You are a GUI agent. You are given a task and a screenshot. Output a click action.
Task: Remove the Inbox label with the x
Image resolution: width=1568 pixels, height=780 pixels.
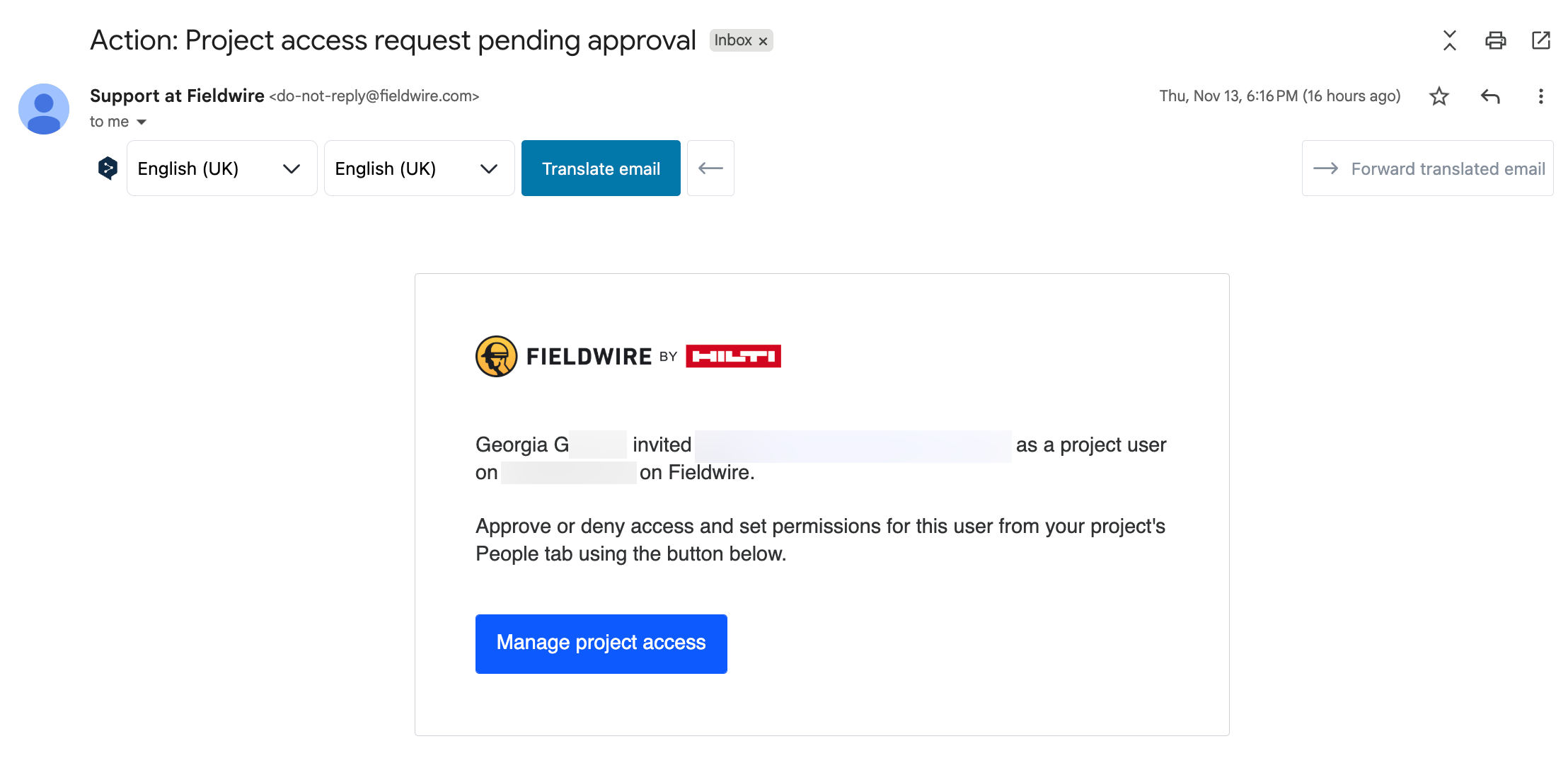point(763,41)
